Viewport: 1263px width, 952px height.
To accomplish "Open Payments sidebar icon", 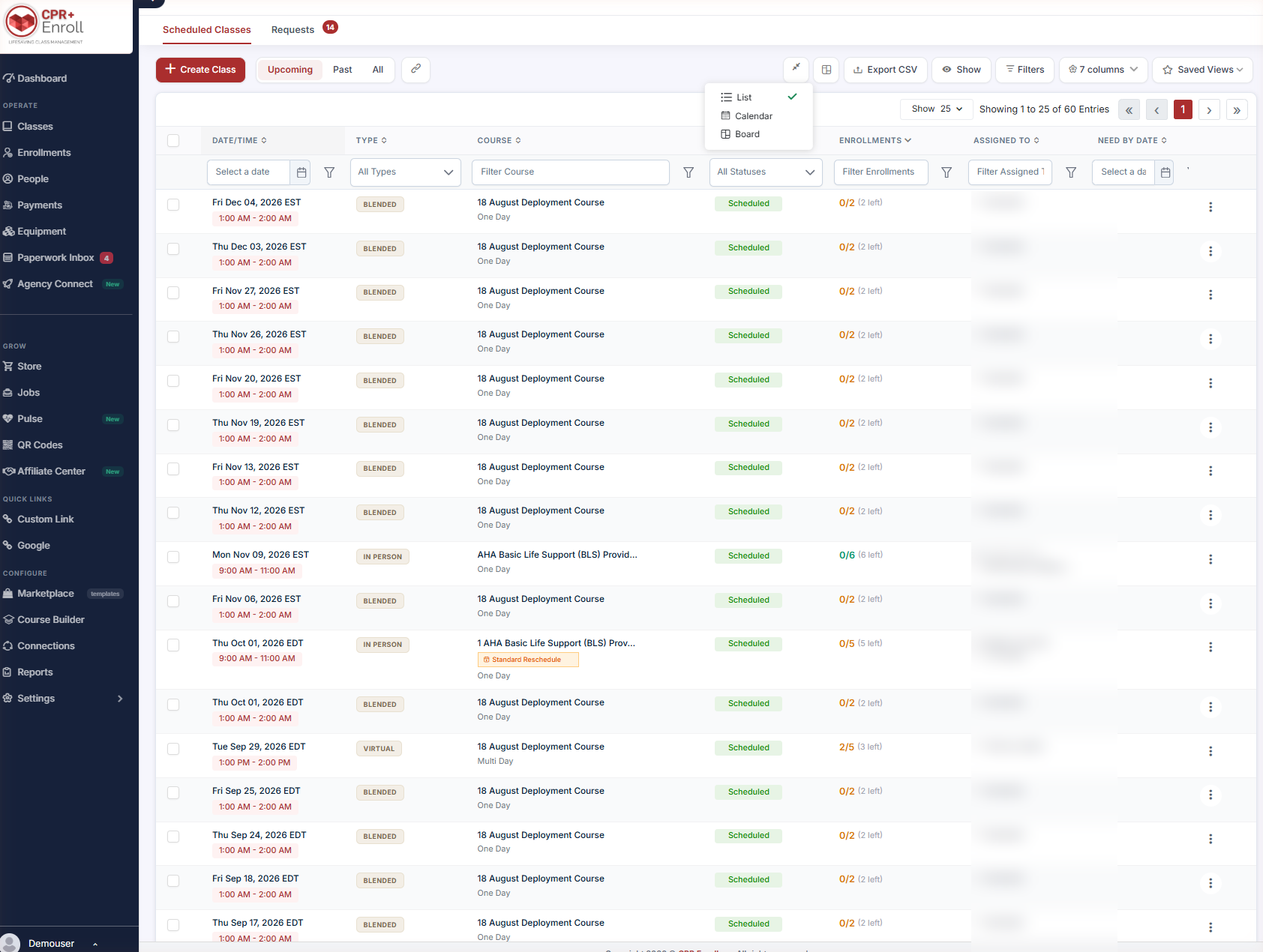I will click(x=8, y=205).
